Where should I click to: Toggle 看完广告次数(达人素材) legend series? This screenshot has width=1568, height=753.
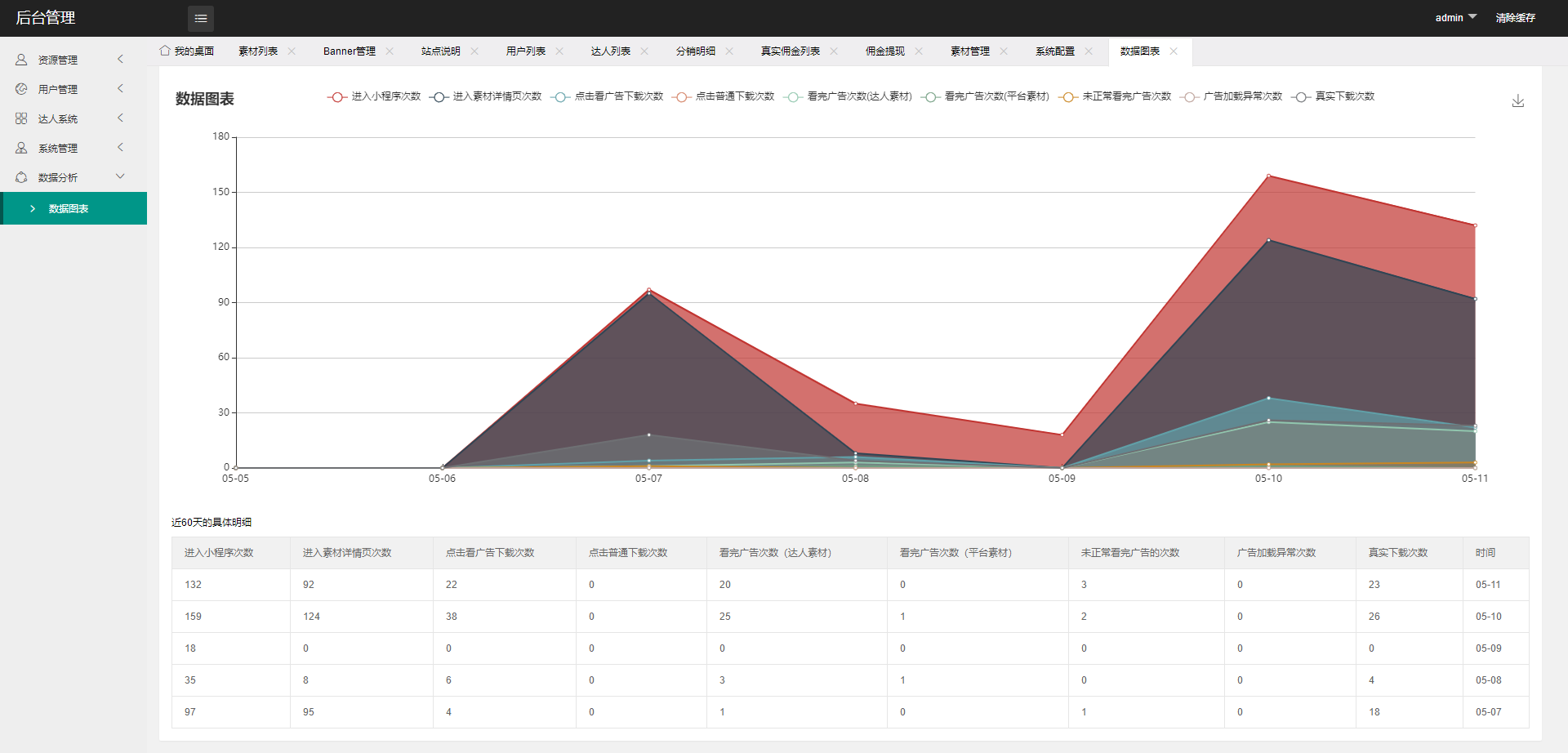click(848, 96)
